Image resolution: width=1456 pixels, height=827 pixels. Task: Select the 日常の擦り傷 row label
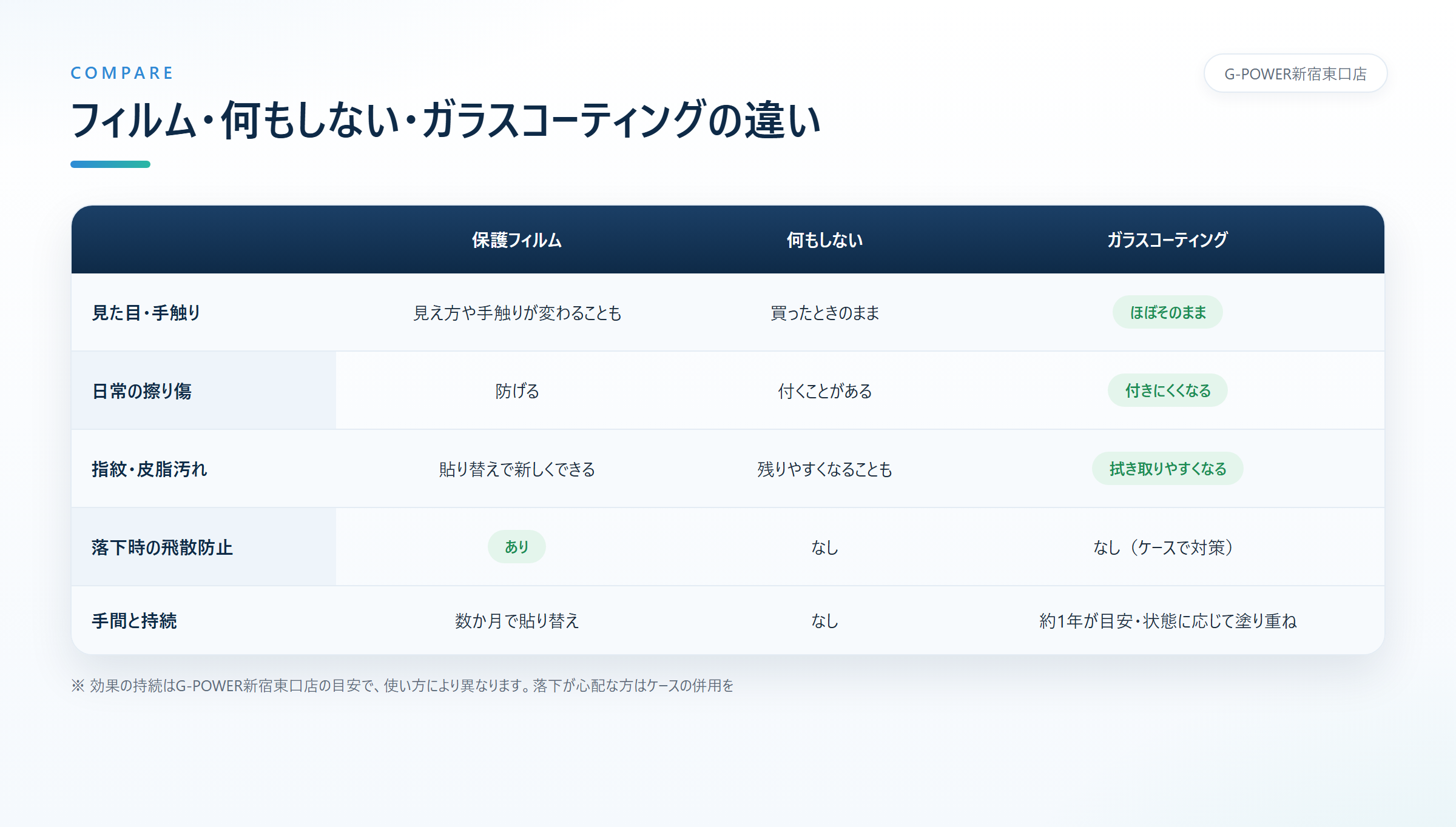click(x=142, y=391)
